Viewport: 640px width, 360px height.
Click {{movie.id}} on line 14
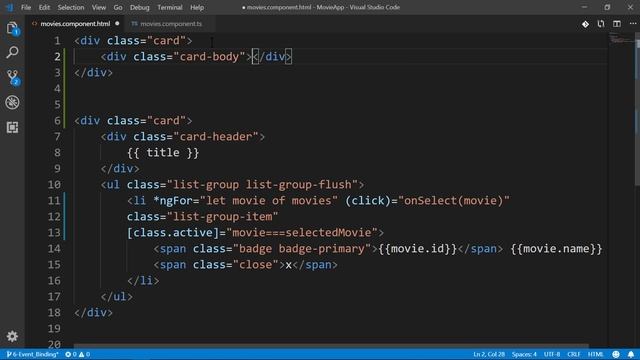pos(418,249)
